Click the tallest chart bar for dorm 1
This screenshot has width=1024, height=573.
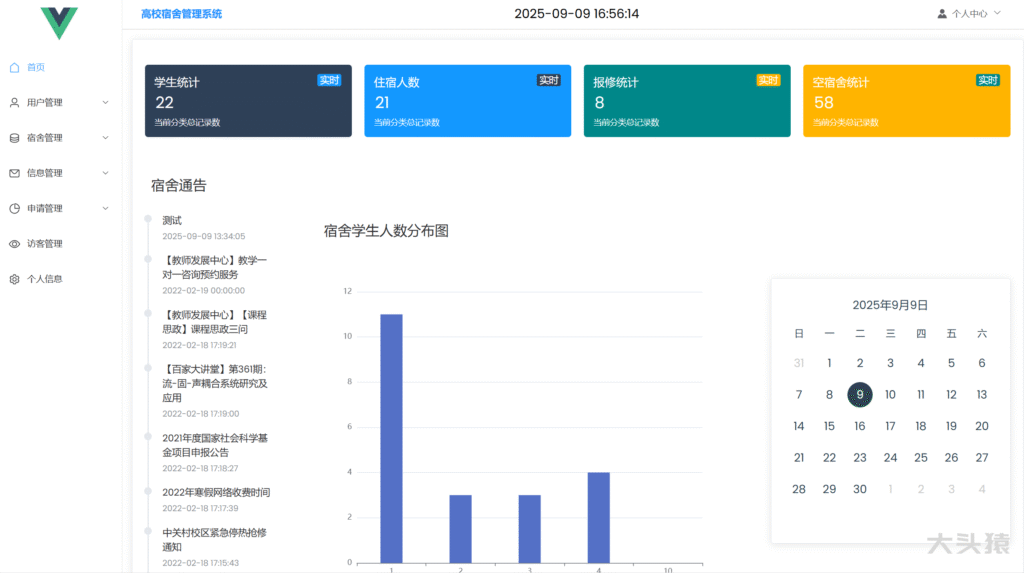391,438
